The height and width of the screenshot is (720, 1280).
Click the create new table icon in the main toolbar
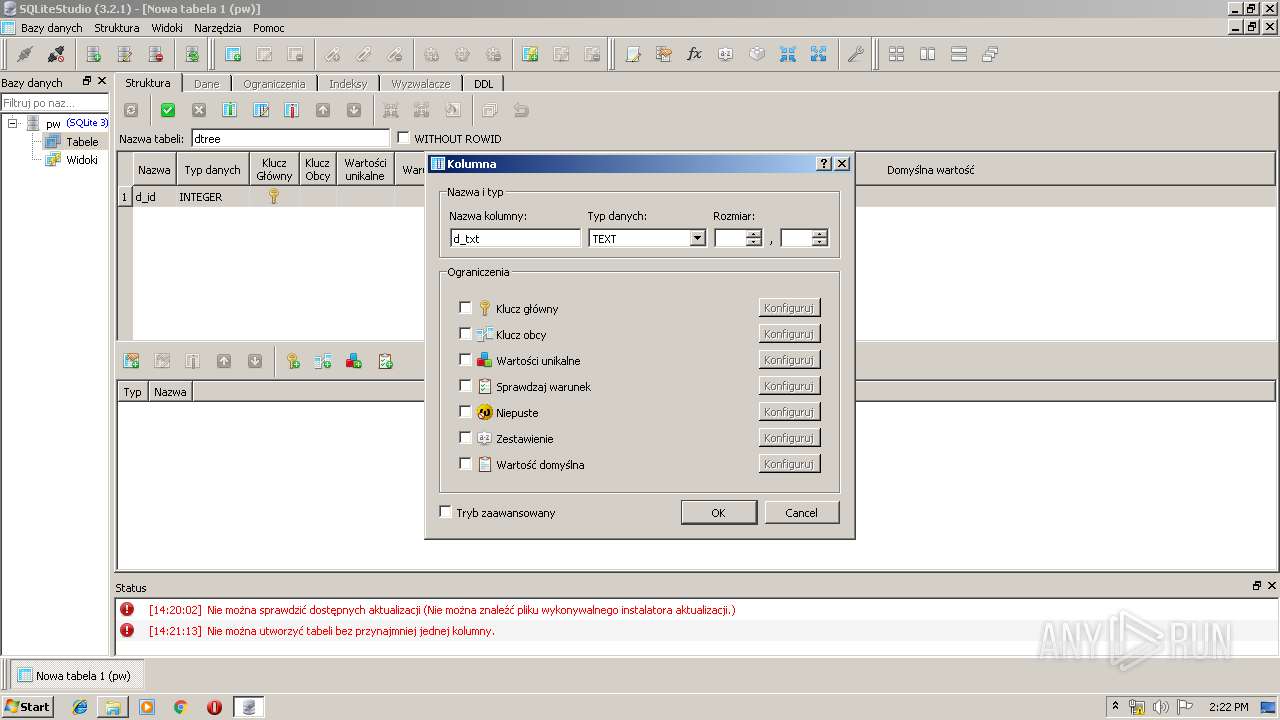click(x=233, y=54)
